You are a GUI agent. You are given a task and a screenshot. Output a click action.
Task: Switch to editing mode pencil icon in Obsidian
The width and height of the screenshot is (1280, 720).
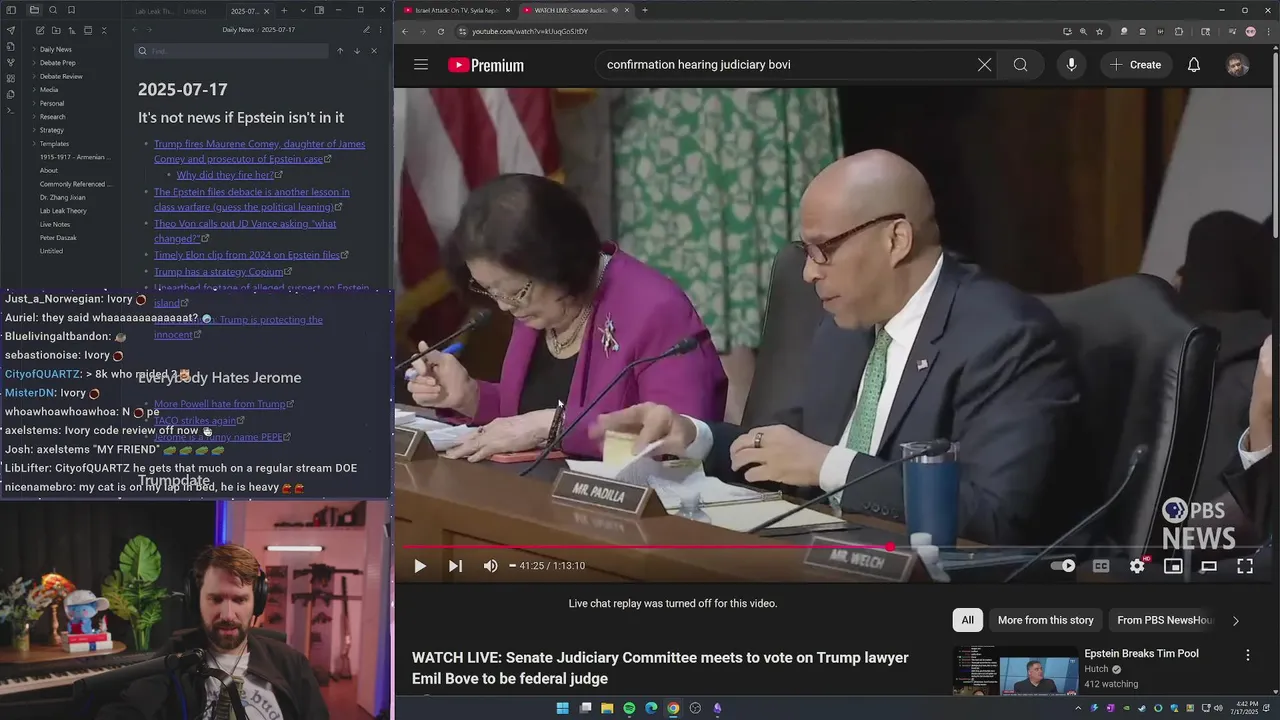tap(366, 30)
